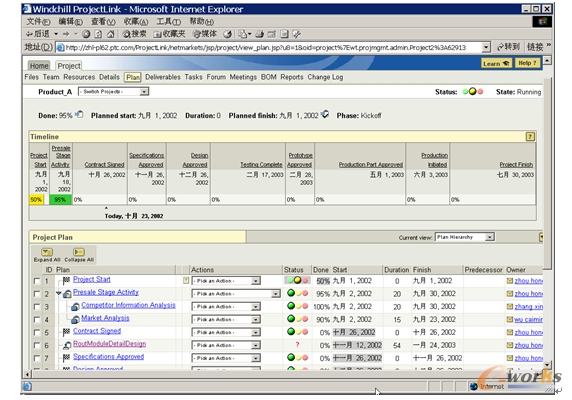The height and width of the screenshot is (400, 572).
Task: Open the Current view Plan Hierarchy dropdown
Action: tap(465, 237)
